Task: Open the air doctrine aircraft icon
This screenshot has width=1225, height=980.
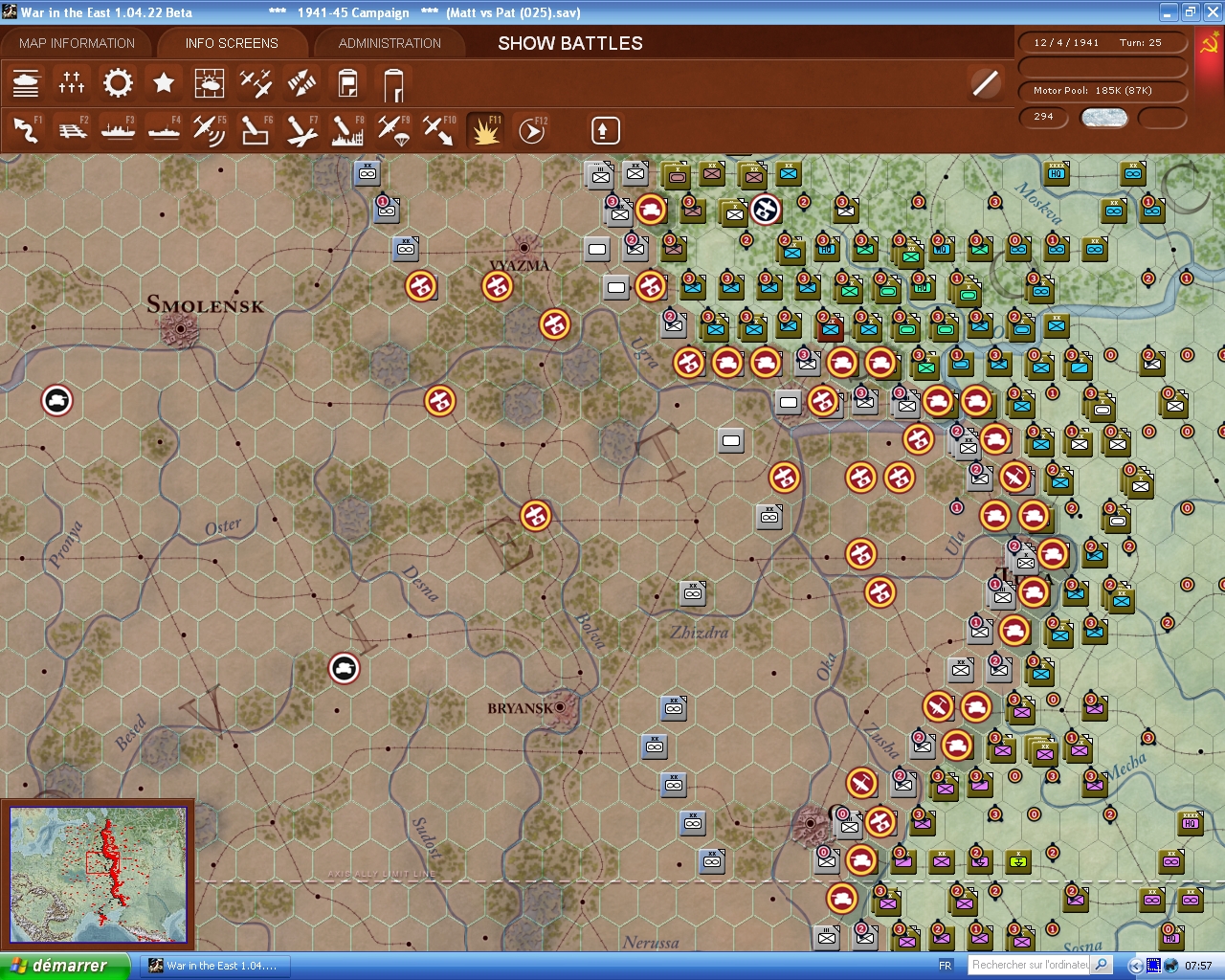Action: point(256,83)
